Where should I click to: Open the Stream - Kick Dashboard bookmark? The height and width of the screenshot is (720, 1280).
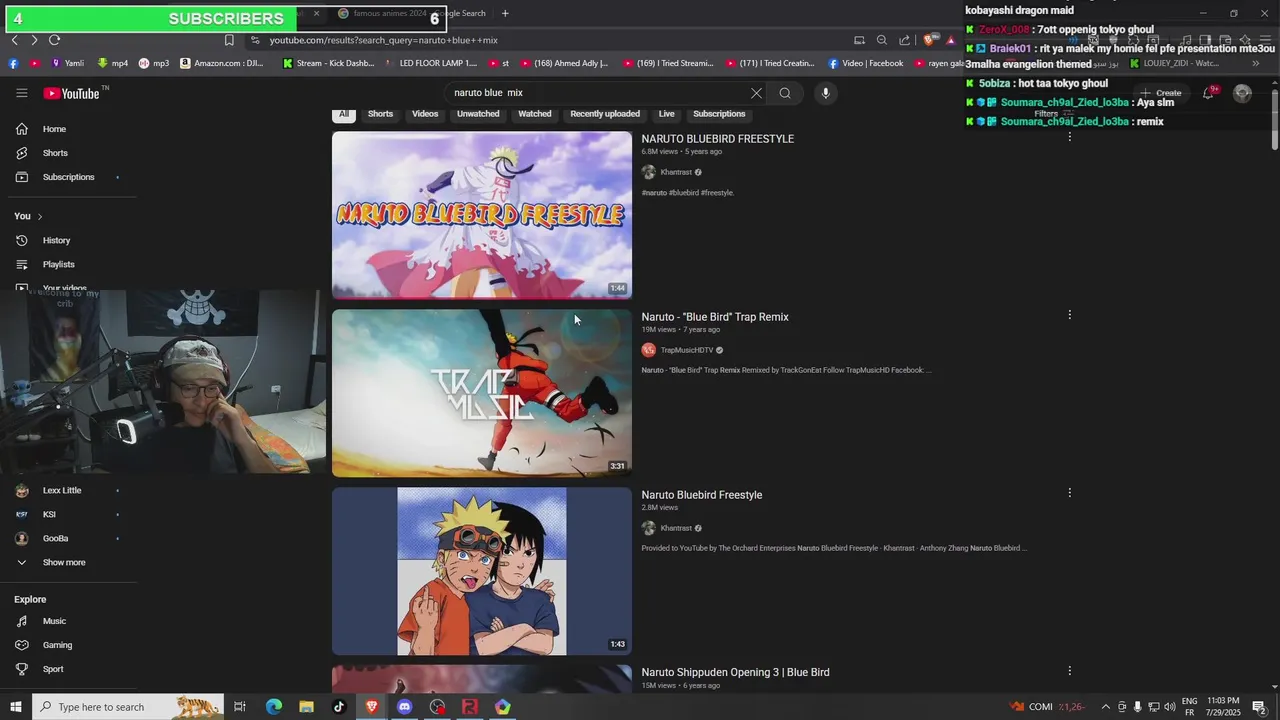coord(328,63)
